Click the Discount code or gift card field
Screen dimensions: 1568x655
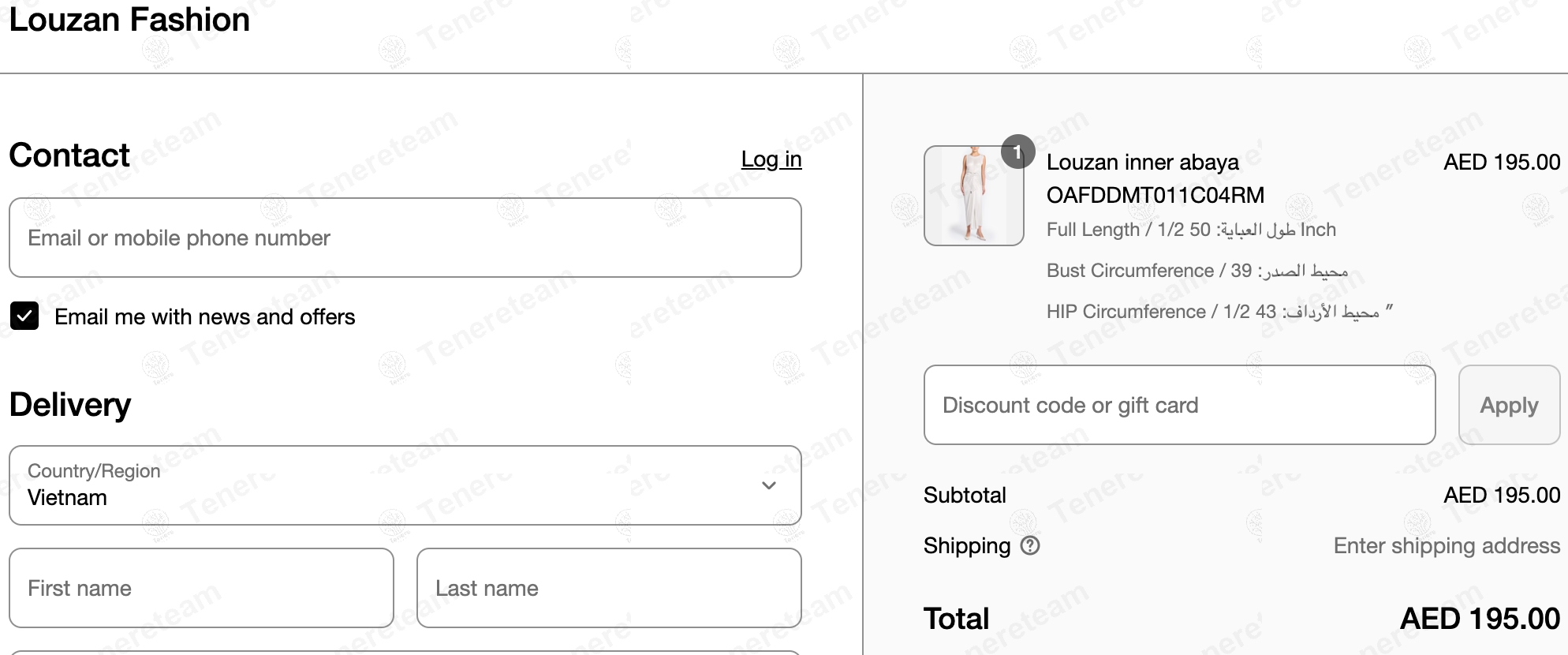pos(1179,405)
